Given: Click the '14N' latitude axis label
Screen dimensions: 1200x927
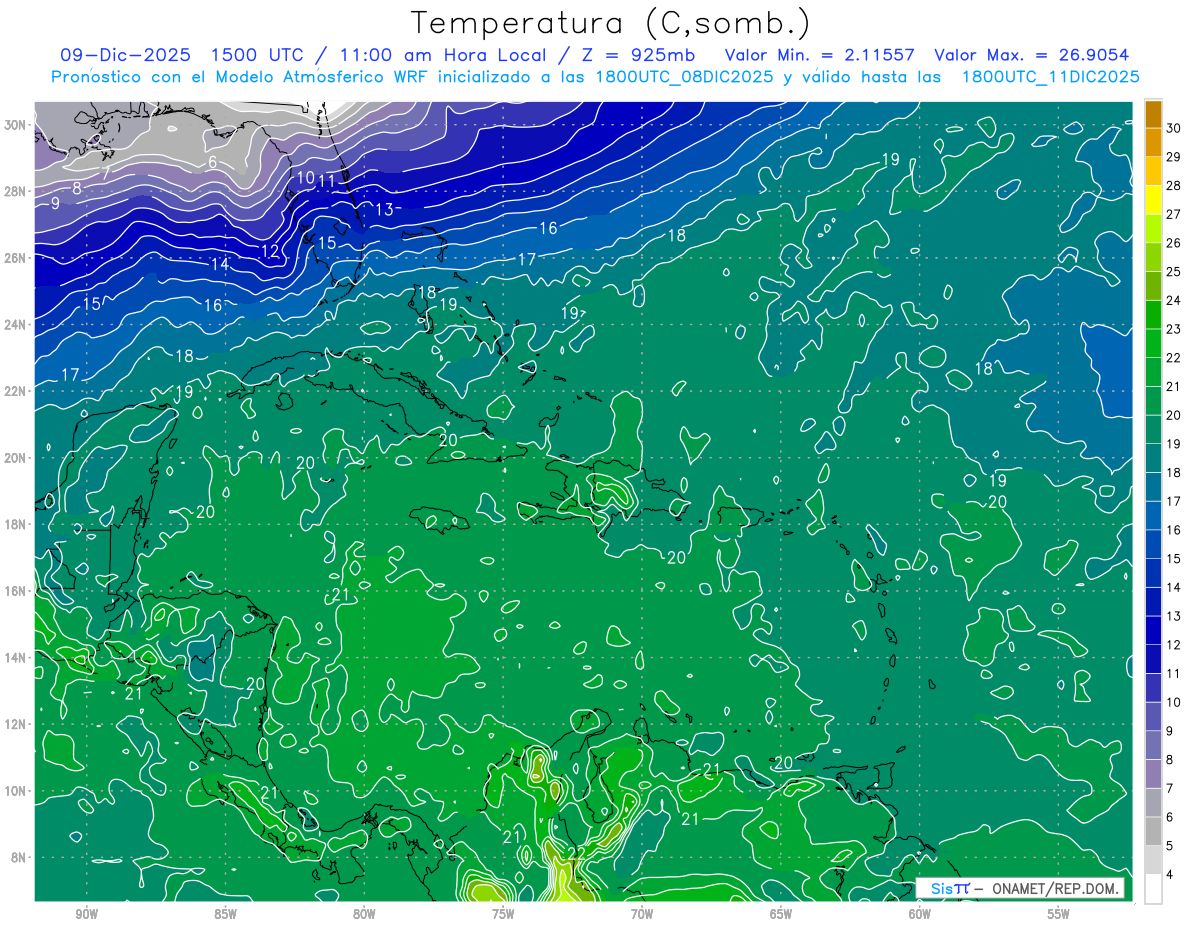Looking at the screenshot, I should pyautogui.click(x=15, y=657).
